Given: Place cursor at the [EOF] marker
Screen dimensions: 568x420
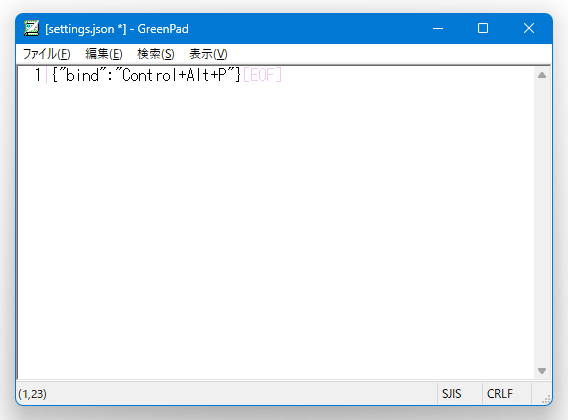Looking at the screenshot, I should click(x=262, y=75).
